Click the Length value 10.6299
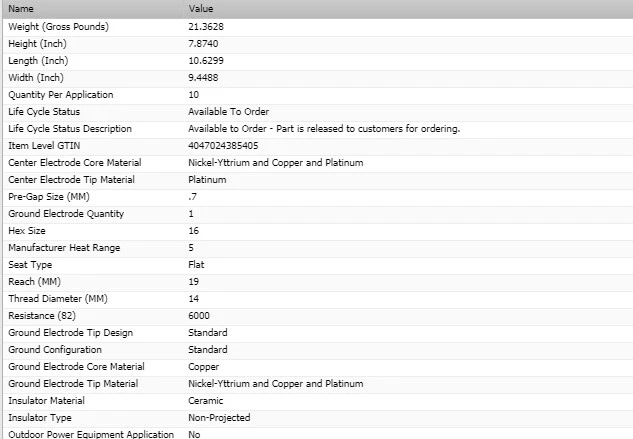Image resolution: width=633 pixels, height=439 pixels. [207, 60]
